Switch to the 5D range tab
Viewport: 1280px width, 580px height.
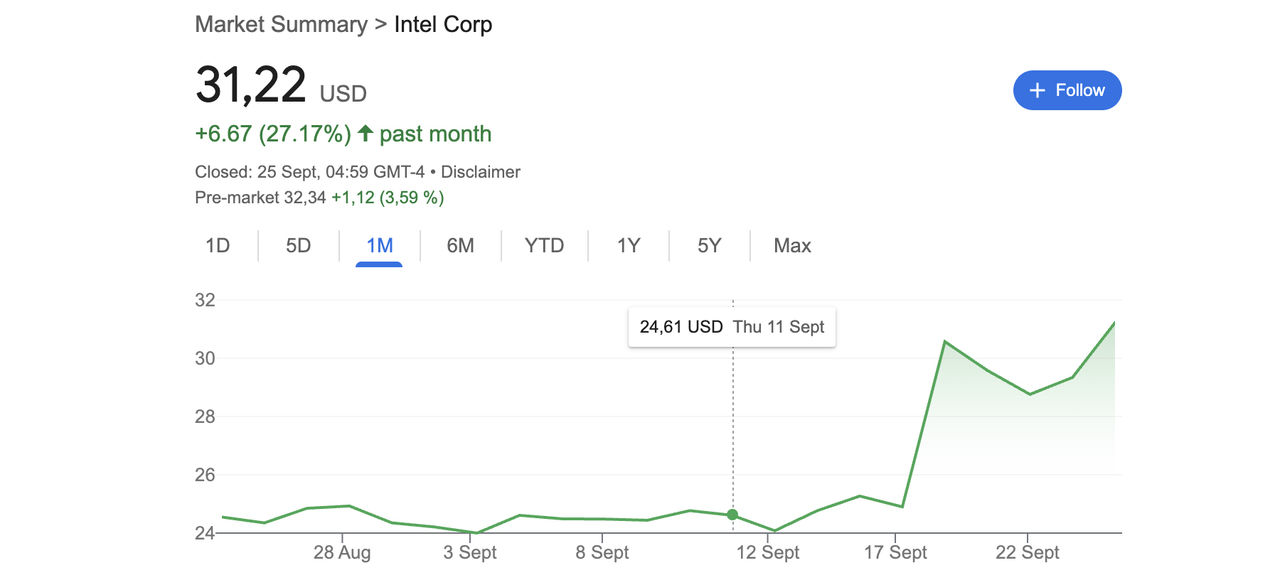tap(298, 246)
